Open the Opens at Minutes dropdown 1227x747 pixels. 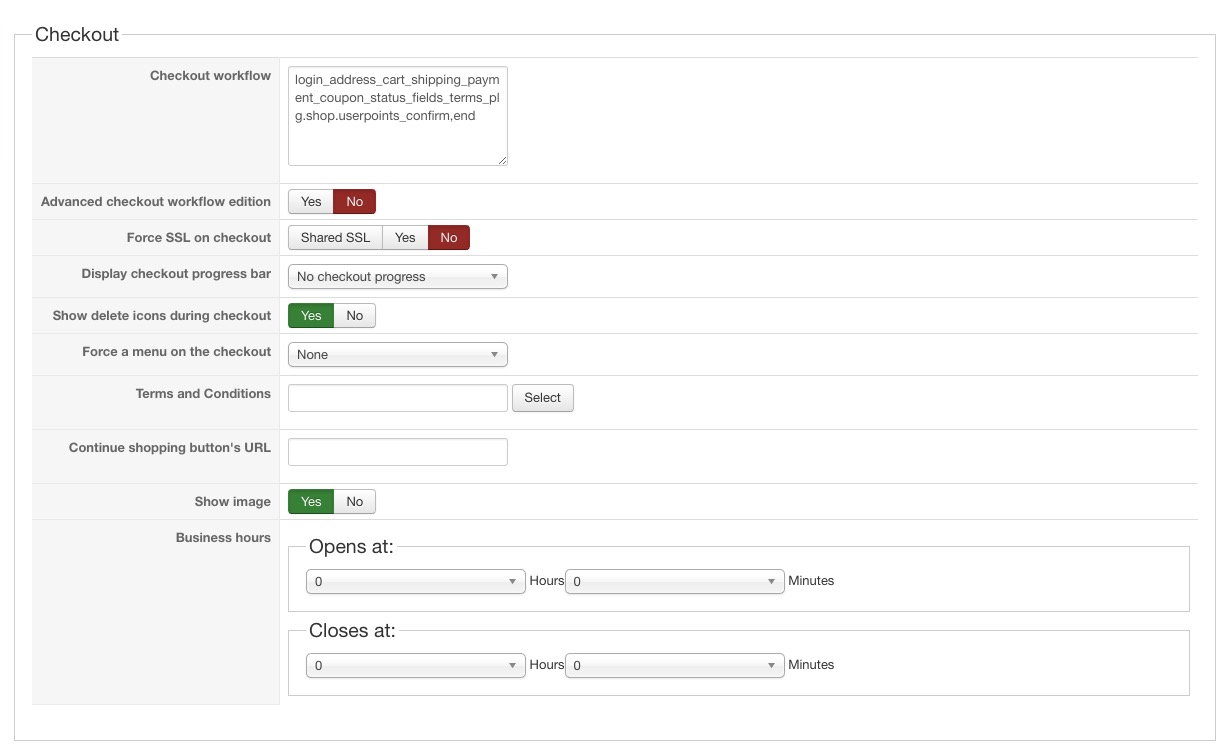[x=674, y=582]
